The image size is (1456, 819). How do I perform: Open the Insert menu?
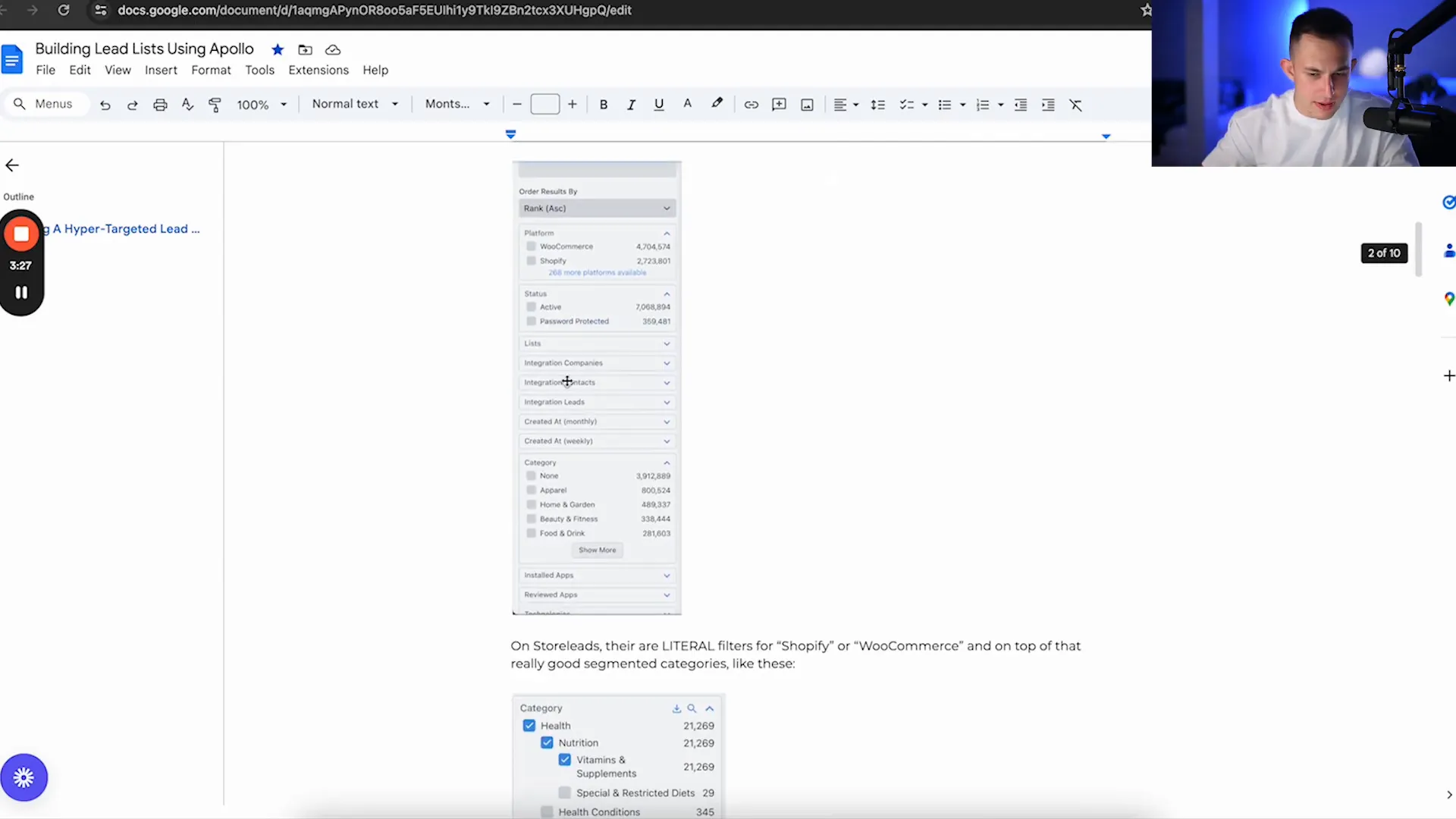pos(161,71)
